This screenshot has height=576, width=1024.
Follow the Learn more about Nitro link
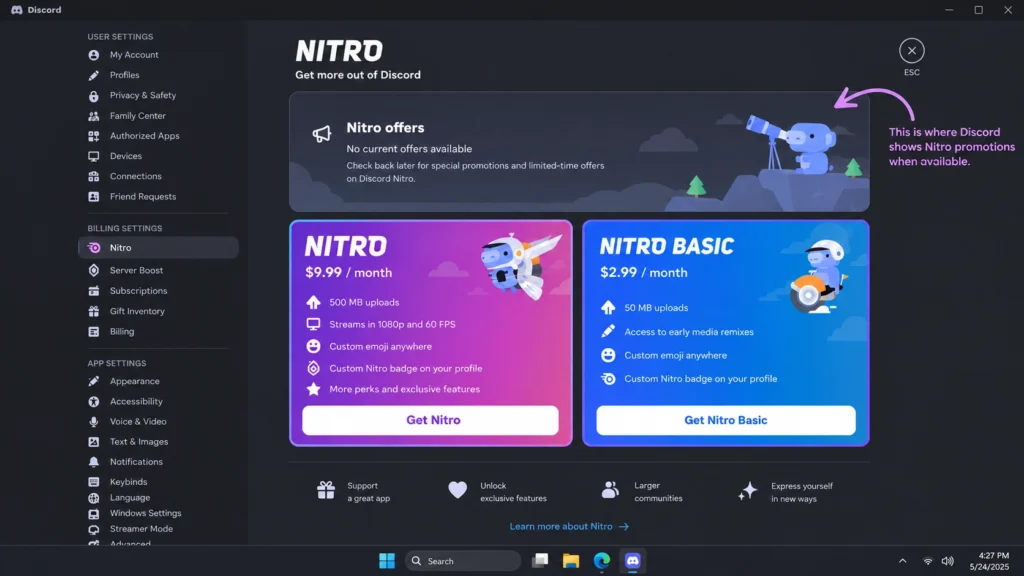tap(561, 526)
